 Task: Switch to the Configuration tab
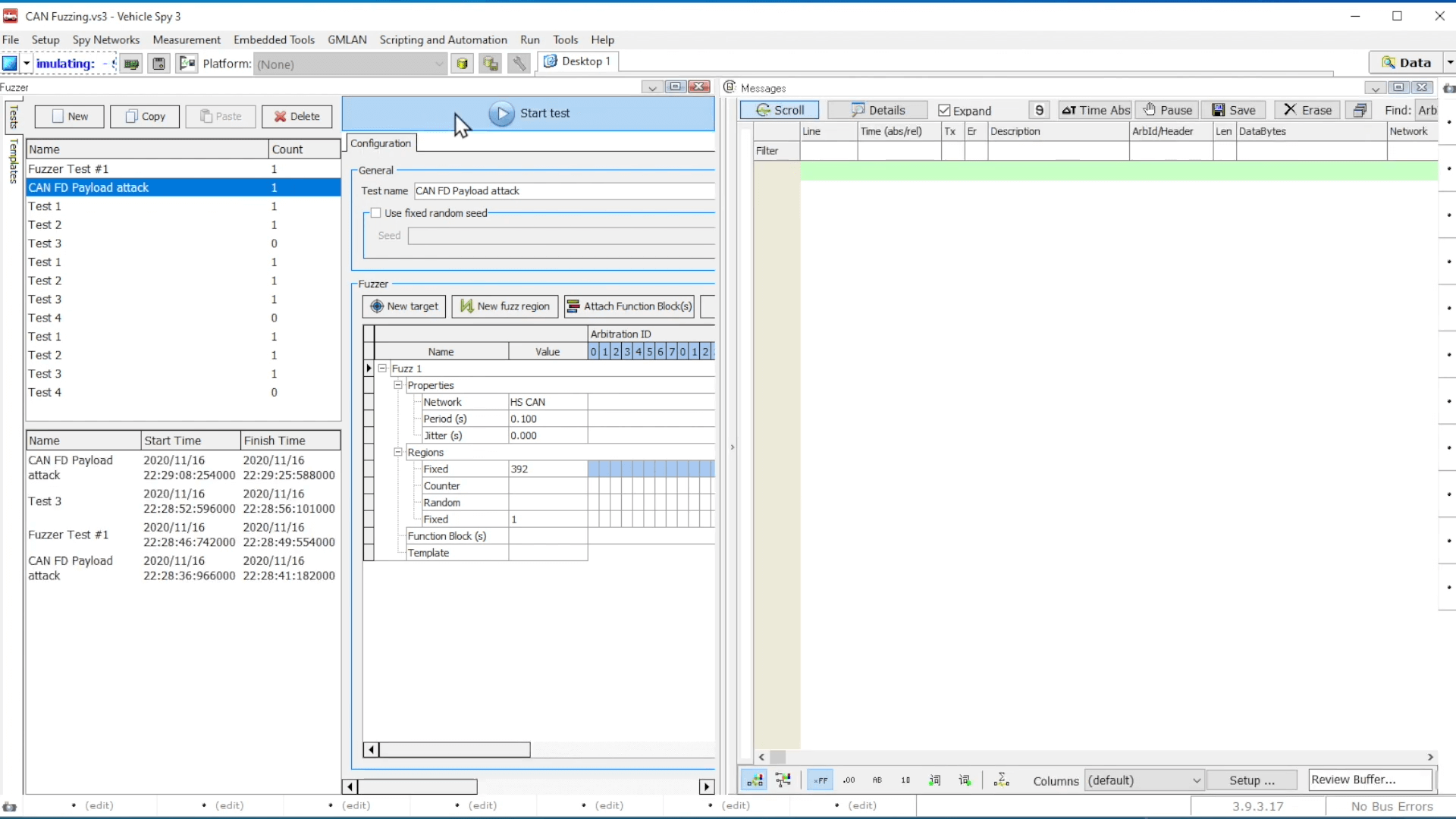381,143
